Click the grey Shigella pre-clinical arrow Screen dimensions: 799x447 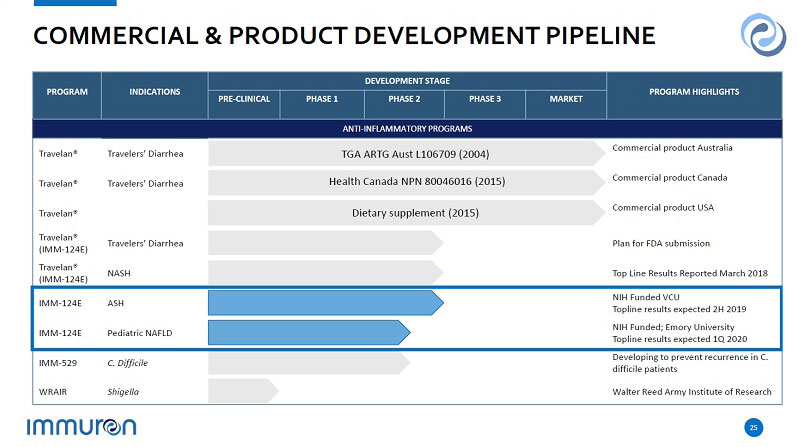[243, 391]
